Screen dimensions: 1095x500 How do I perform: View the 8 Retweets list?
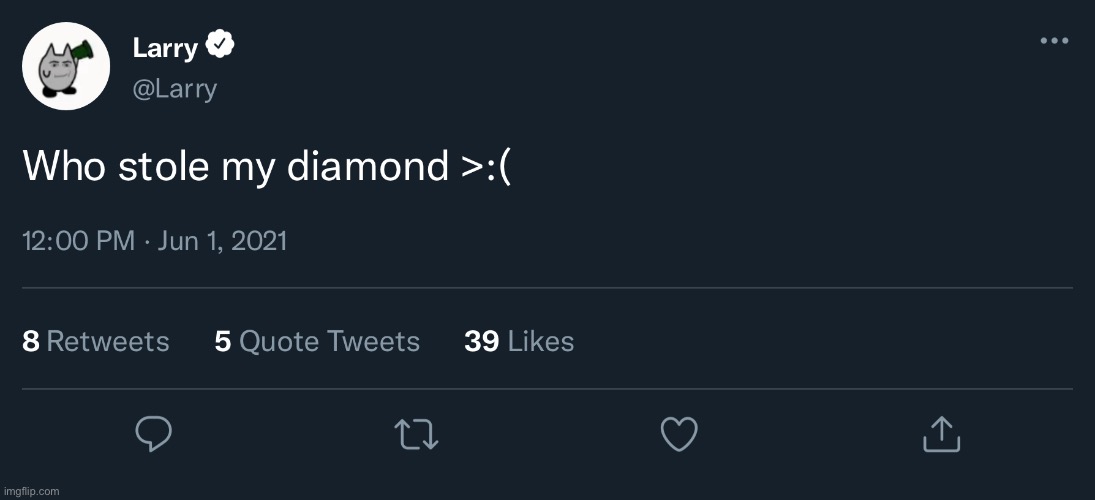point(96,342)
